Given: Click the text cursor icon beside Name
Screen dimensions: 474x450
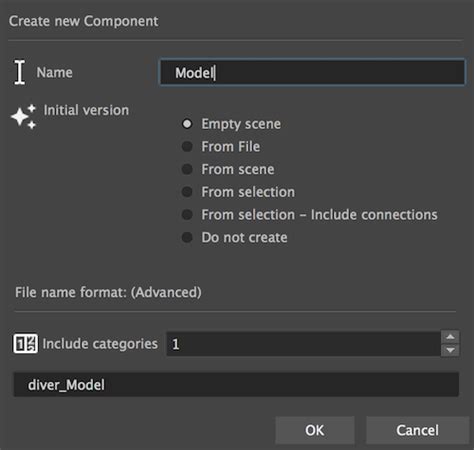Looking at the screenshot, I should [x=20, y=72].
